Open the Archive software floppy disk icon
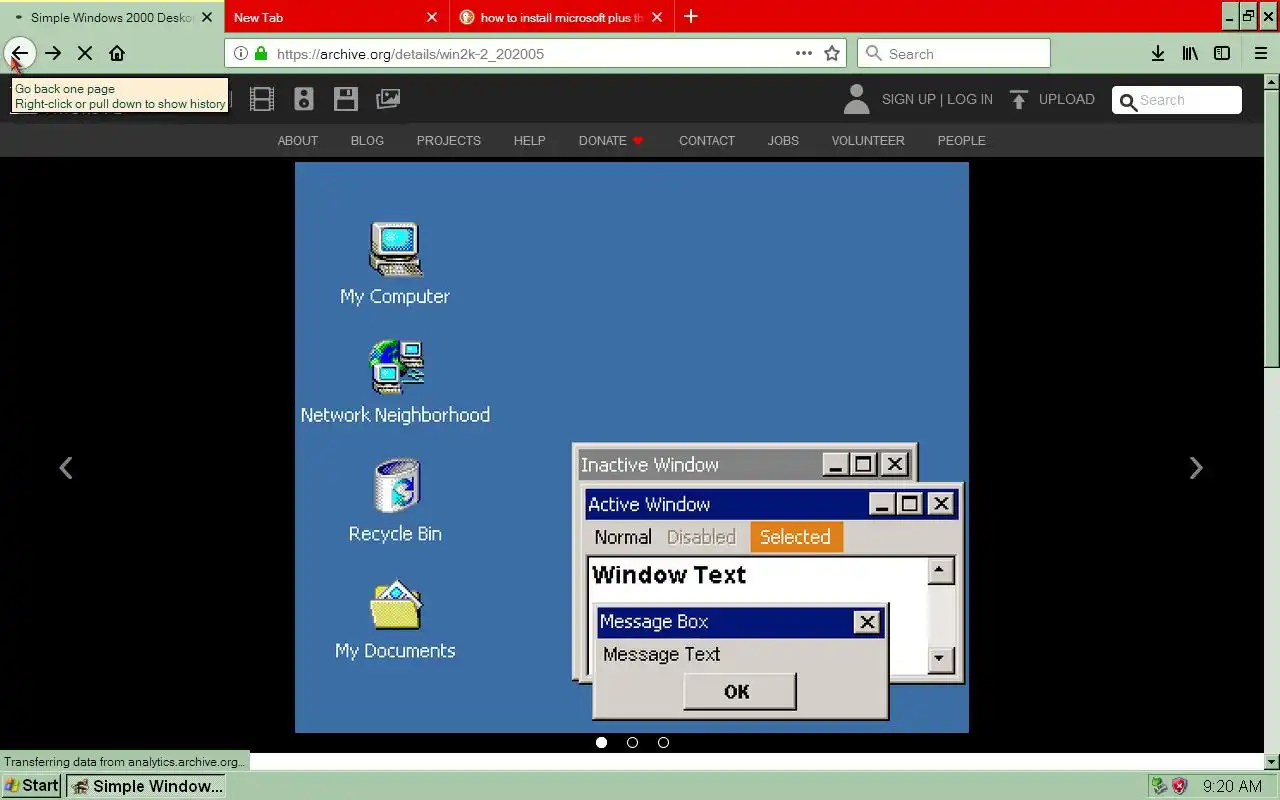This screenshot has width=1280, height=800. (346, 99)
